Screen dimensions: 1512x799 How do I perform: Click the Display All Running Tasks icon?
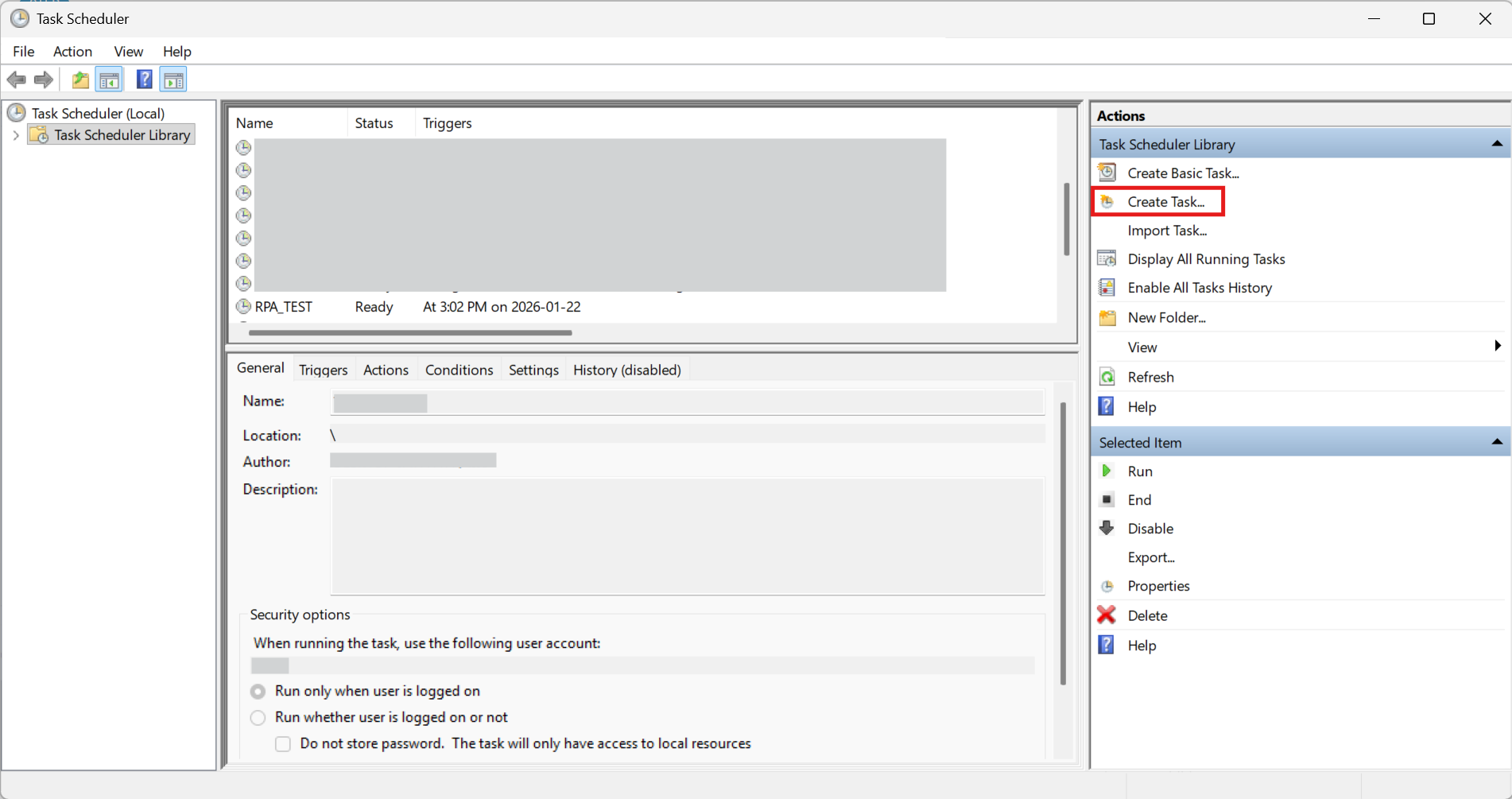pos(1107,258)
